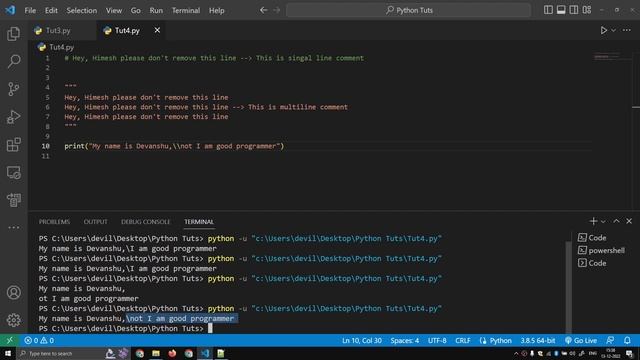Toggle primary side bar visibility
The height and width of the screenshot is (360, 640).
point(548,10)
